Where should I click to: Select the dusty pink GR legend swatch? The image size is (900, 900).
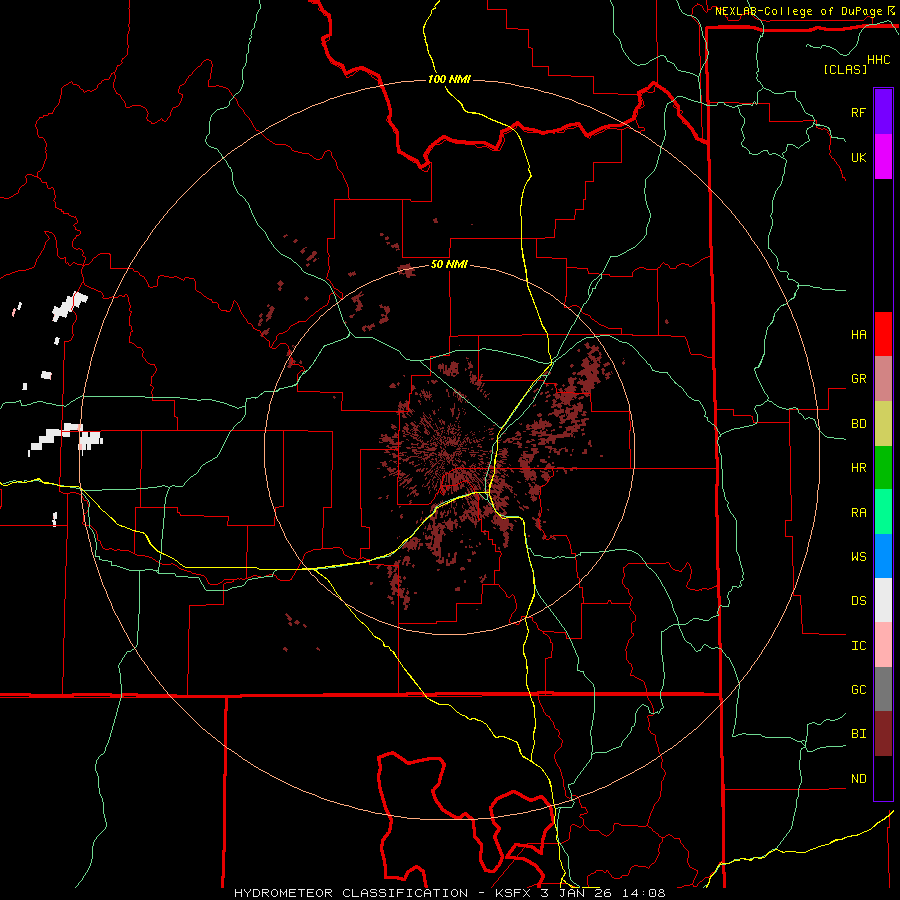click(883, 379)
